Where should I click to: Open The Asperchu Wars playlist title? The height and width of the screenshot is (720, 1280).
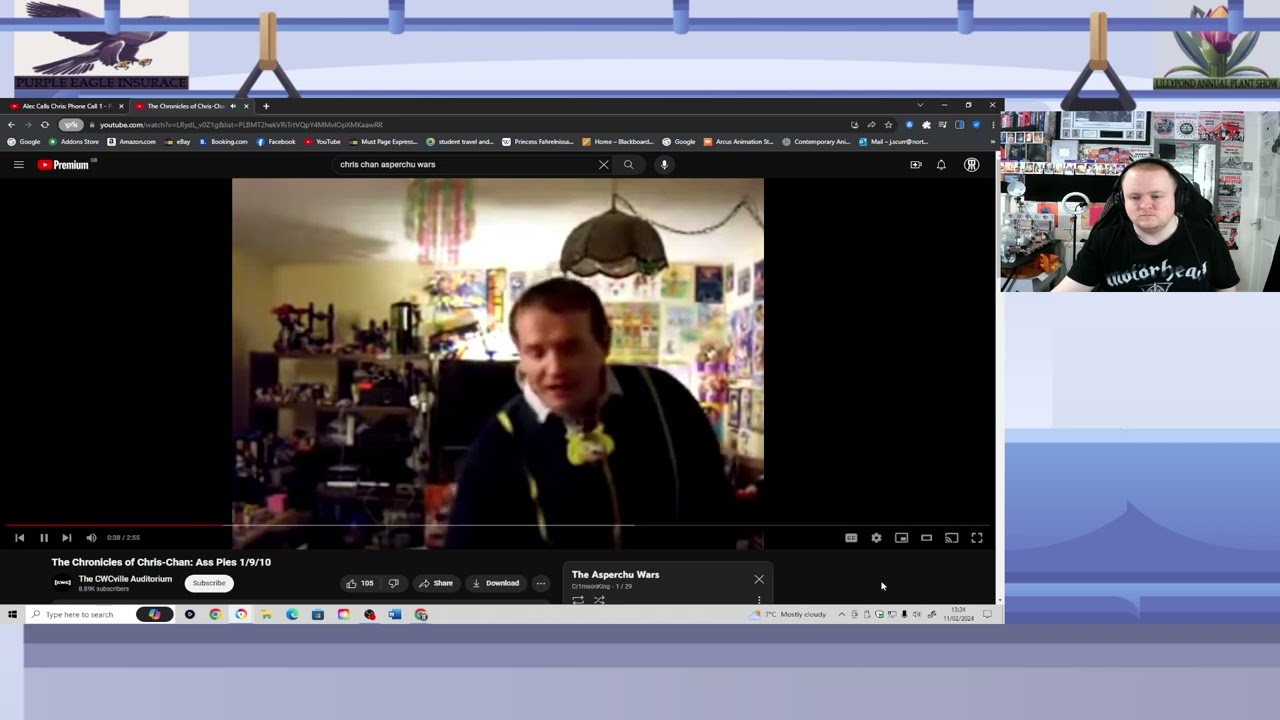[x=615, y=575]
